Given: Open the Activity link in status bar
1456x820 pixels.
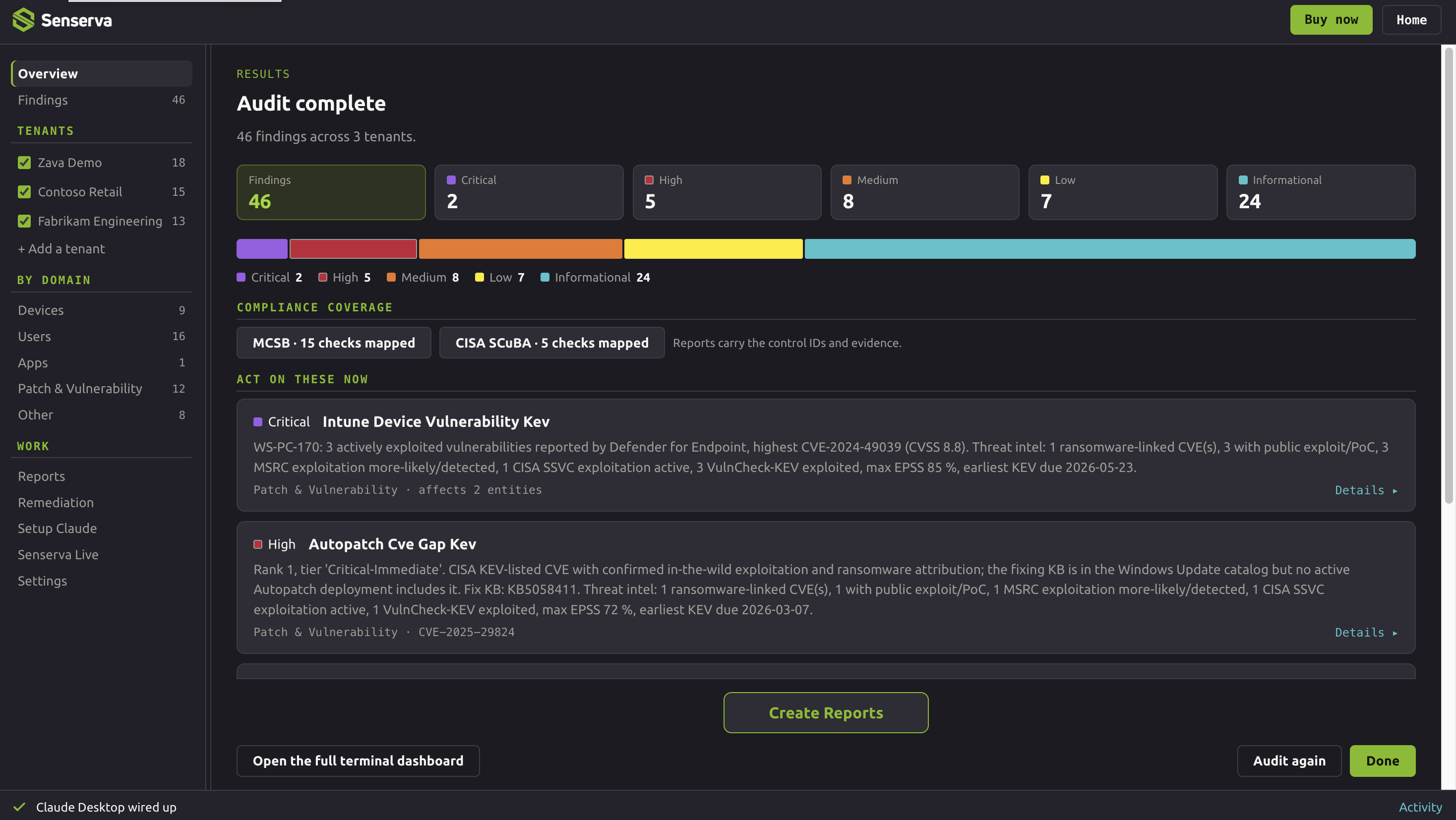Looking at the screenshot, I should pyautogui.click(x=1420, y=807).
